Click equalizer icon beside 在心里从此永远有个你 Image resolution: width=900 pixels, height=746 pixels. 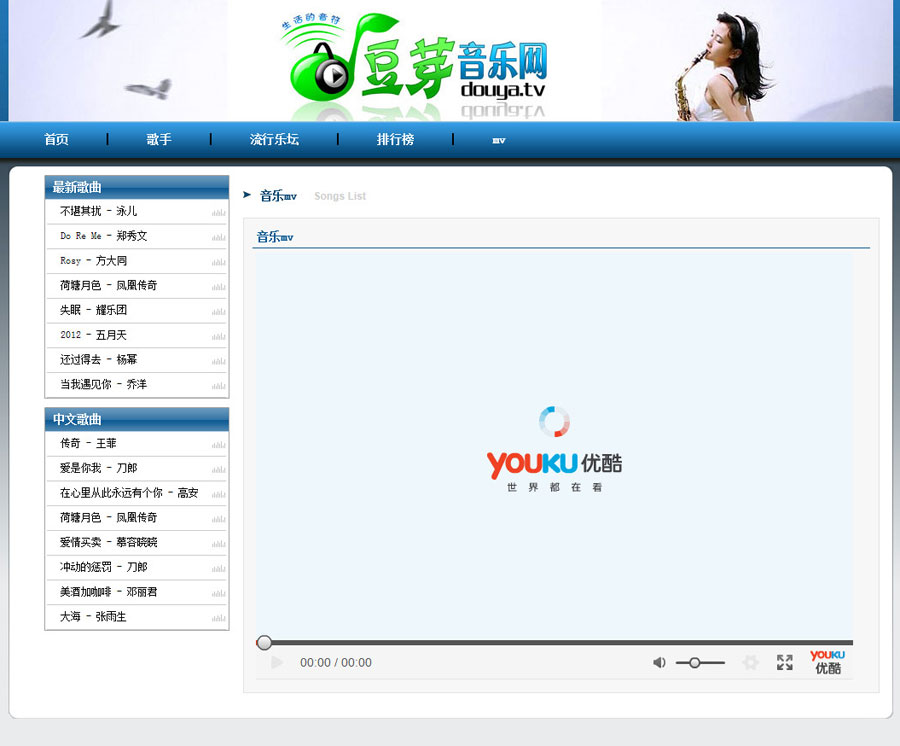tap(219, 494)
